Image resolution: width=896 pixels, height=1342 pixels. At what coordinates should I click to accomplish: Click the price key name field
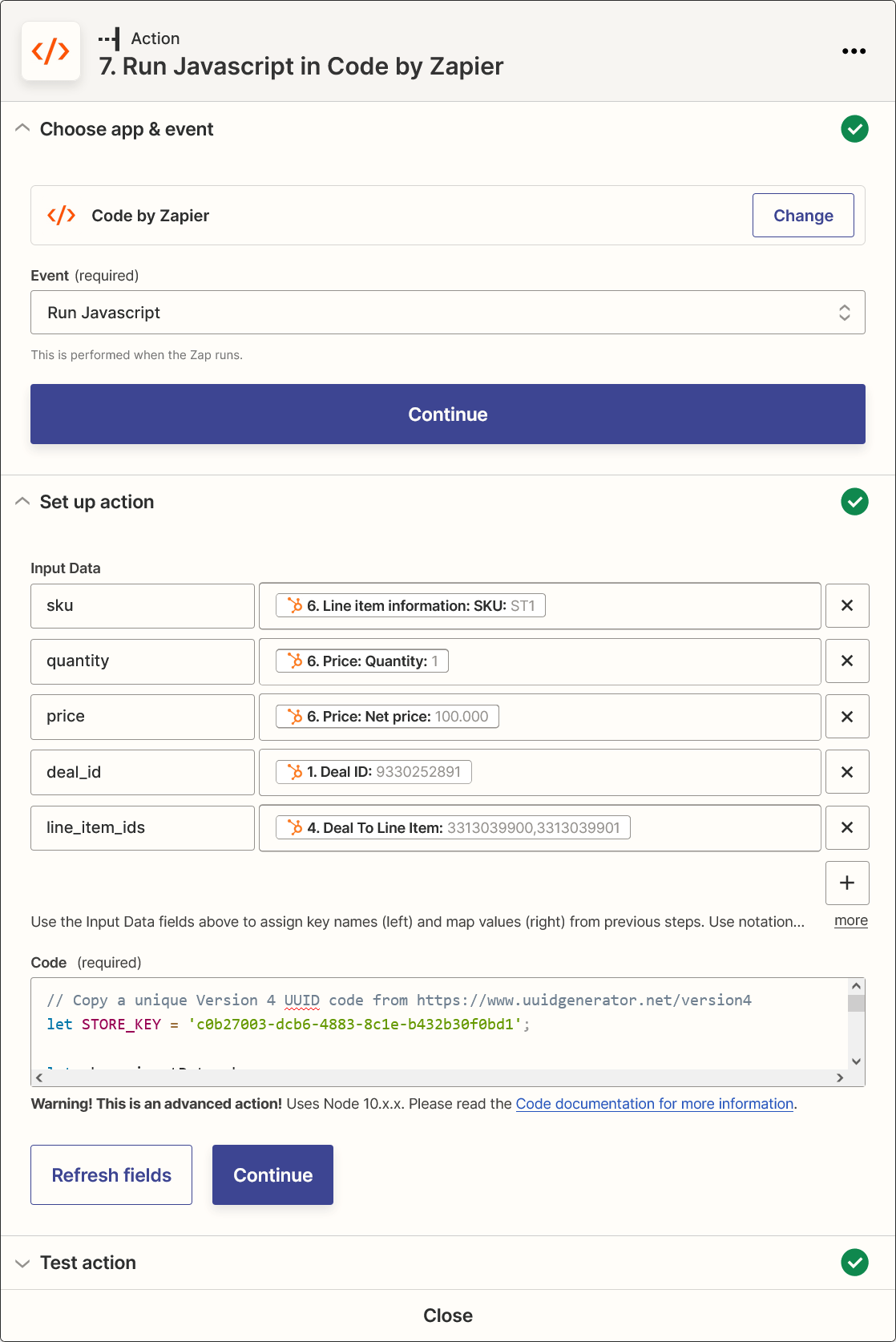coord(143,717)
